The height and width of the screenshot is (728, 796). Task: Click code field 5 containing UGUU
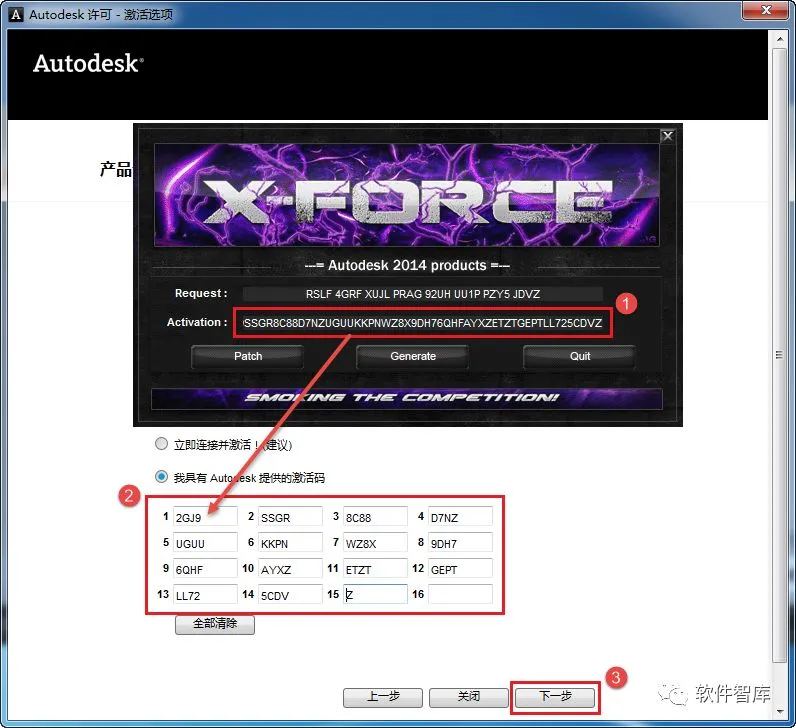[x=205, y=543]
